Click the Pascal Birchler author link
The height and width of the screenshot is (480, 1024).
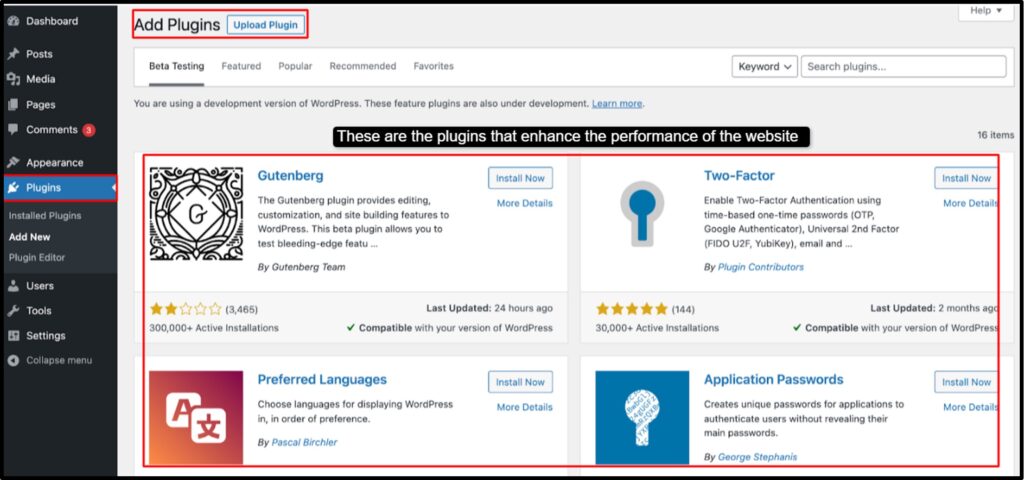(x=304, y=442)
